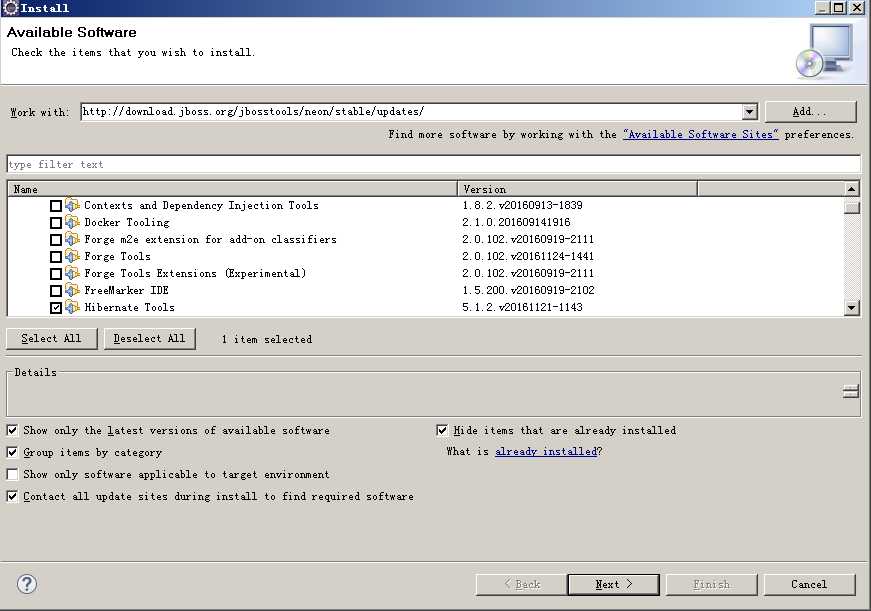The image size is (871, 611).
Task: Uncheck the Hibernate Tools checkbox
Action: (56, 308)
